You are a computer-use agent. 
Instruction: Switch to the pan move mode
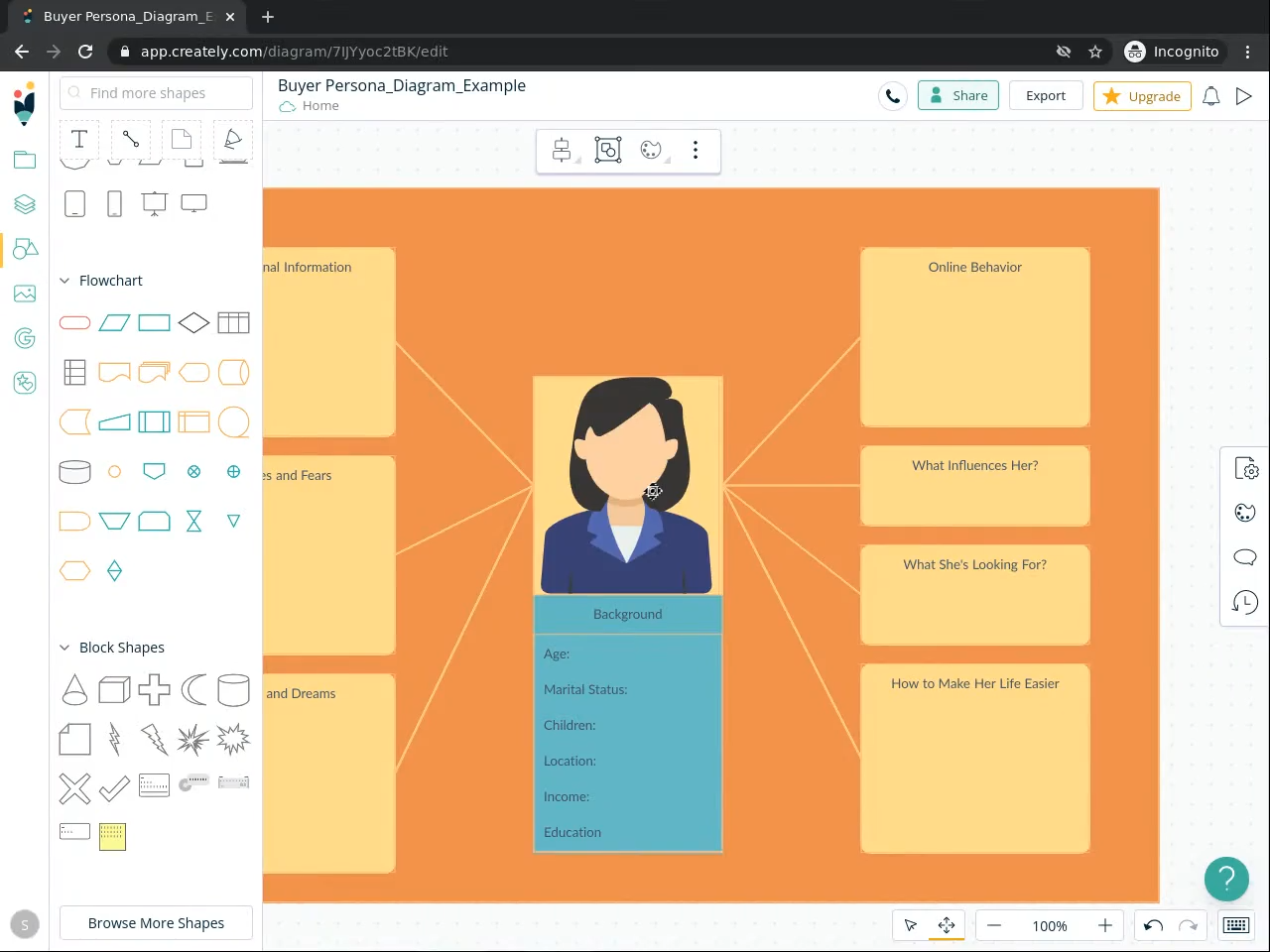pyautogui.click(x=947, y=925)
